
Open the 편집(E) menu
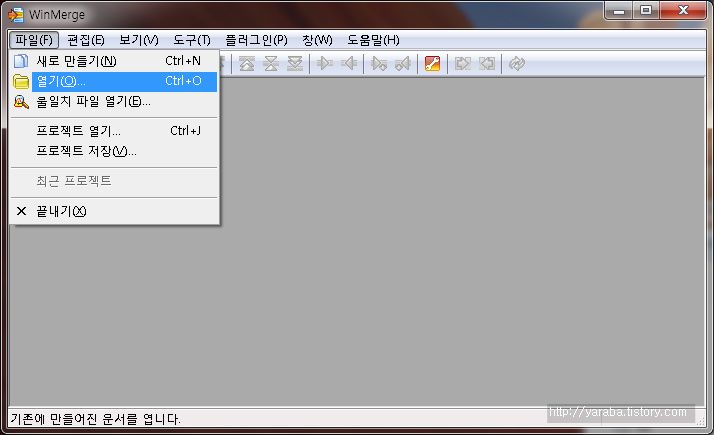click(86, 40)
